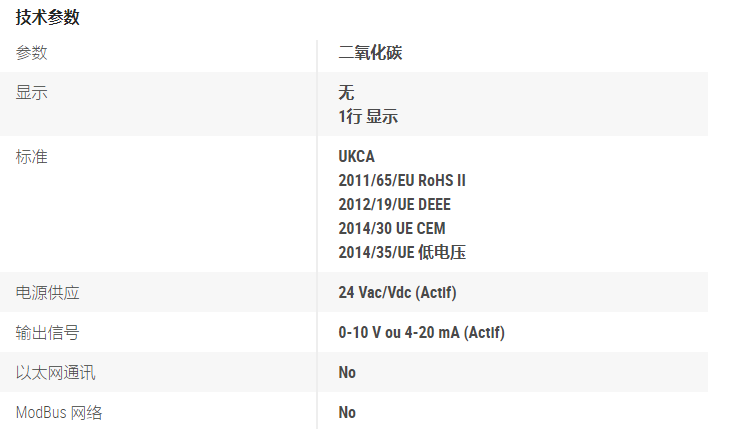Click the 显示 row label
Viewport: 750px width, 429px height.
[32, 93]
